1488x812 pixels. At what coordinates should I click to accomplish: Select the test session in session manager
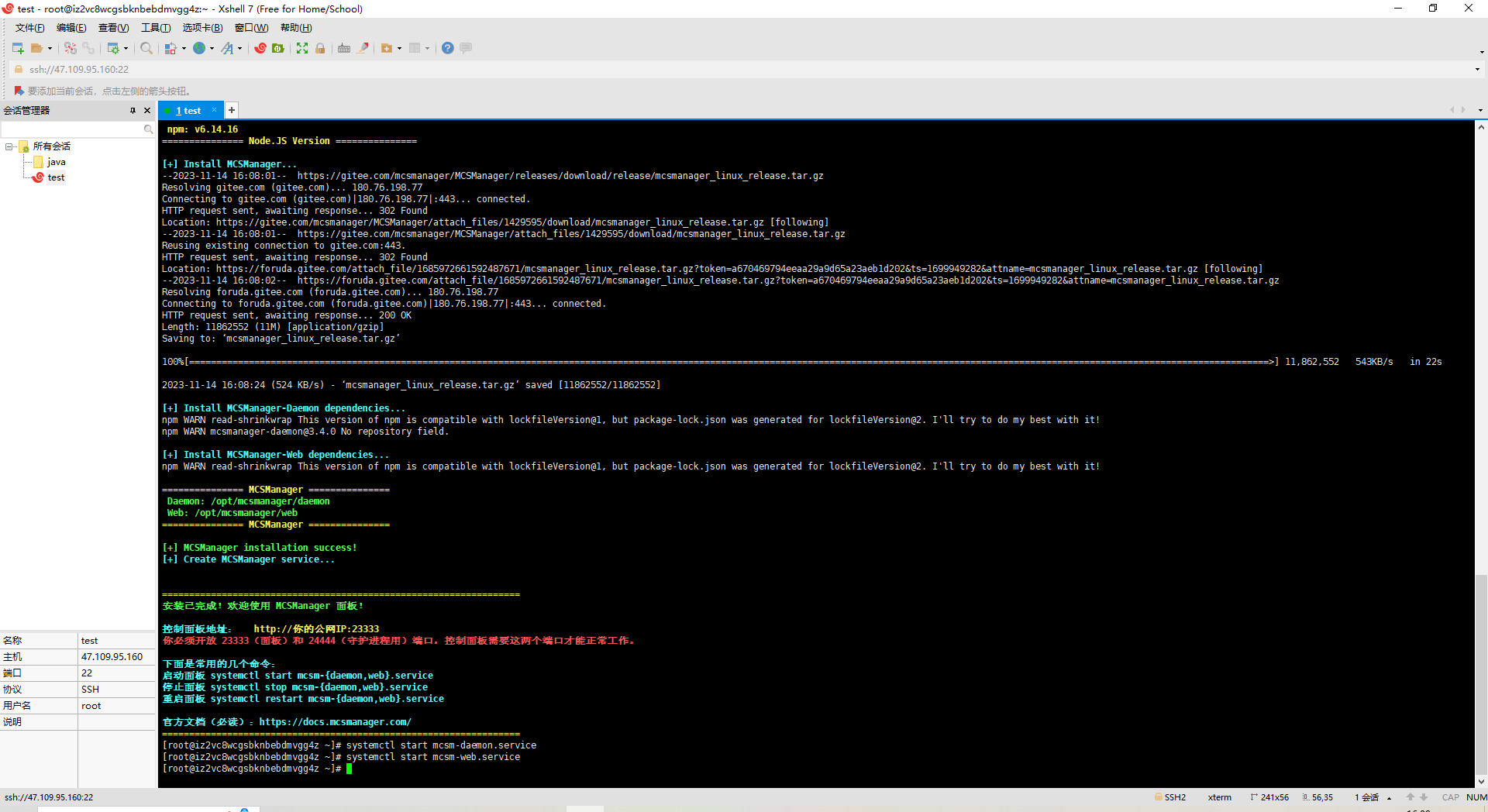(55, 177)
